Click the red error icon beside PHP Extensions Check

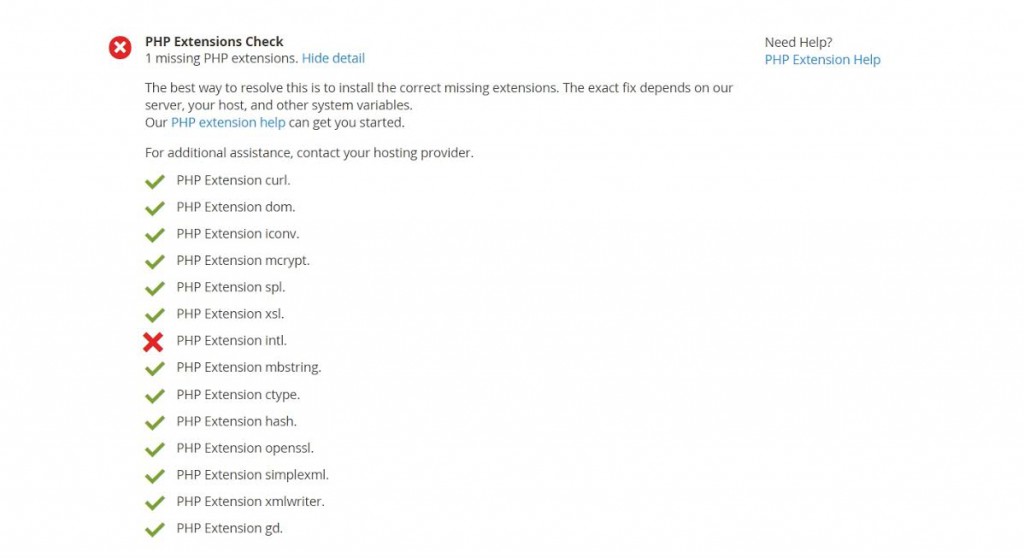click(120, 48)
